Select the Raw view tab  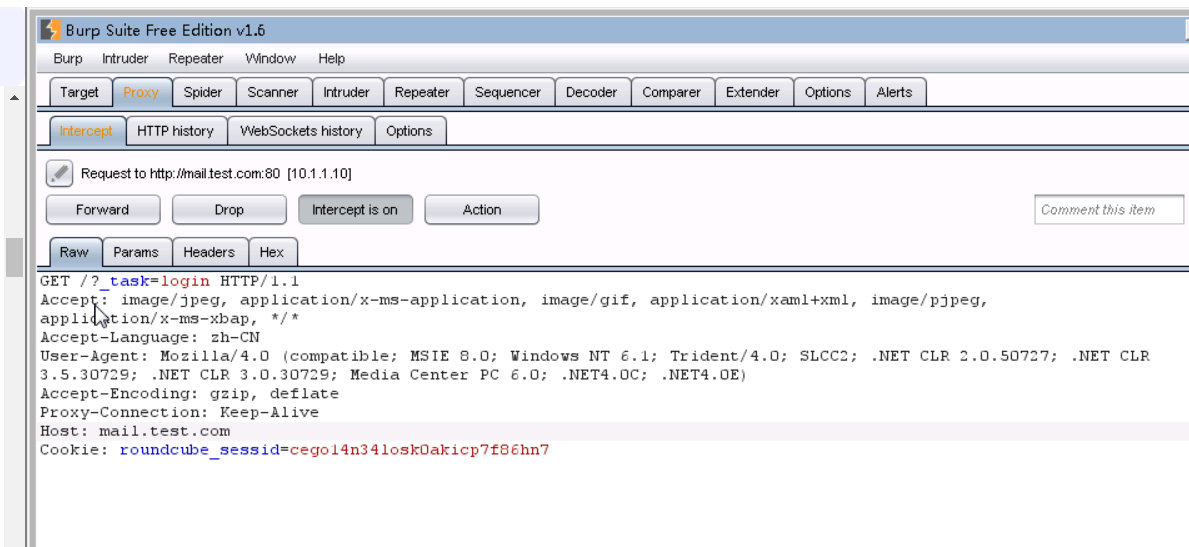(74, 252)
